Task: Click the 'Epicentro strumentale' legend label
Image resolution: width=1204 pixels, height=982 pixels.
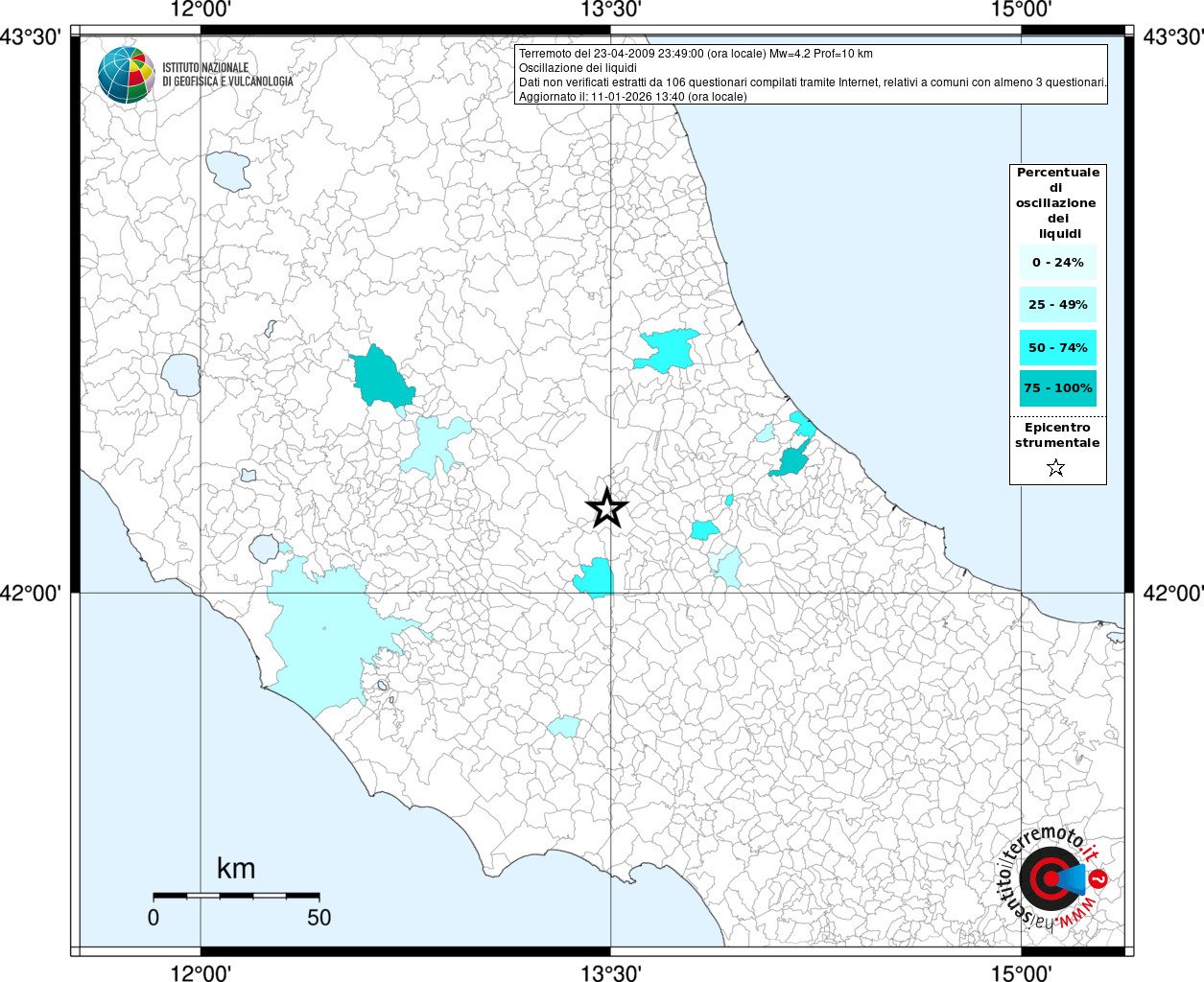Action: [x=1057, y=435]
